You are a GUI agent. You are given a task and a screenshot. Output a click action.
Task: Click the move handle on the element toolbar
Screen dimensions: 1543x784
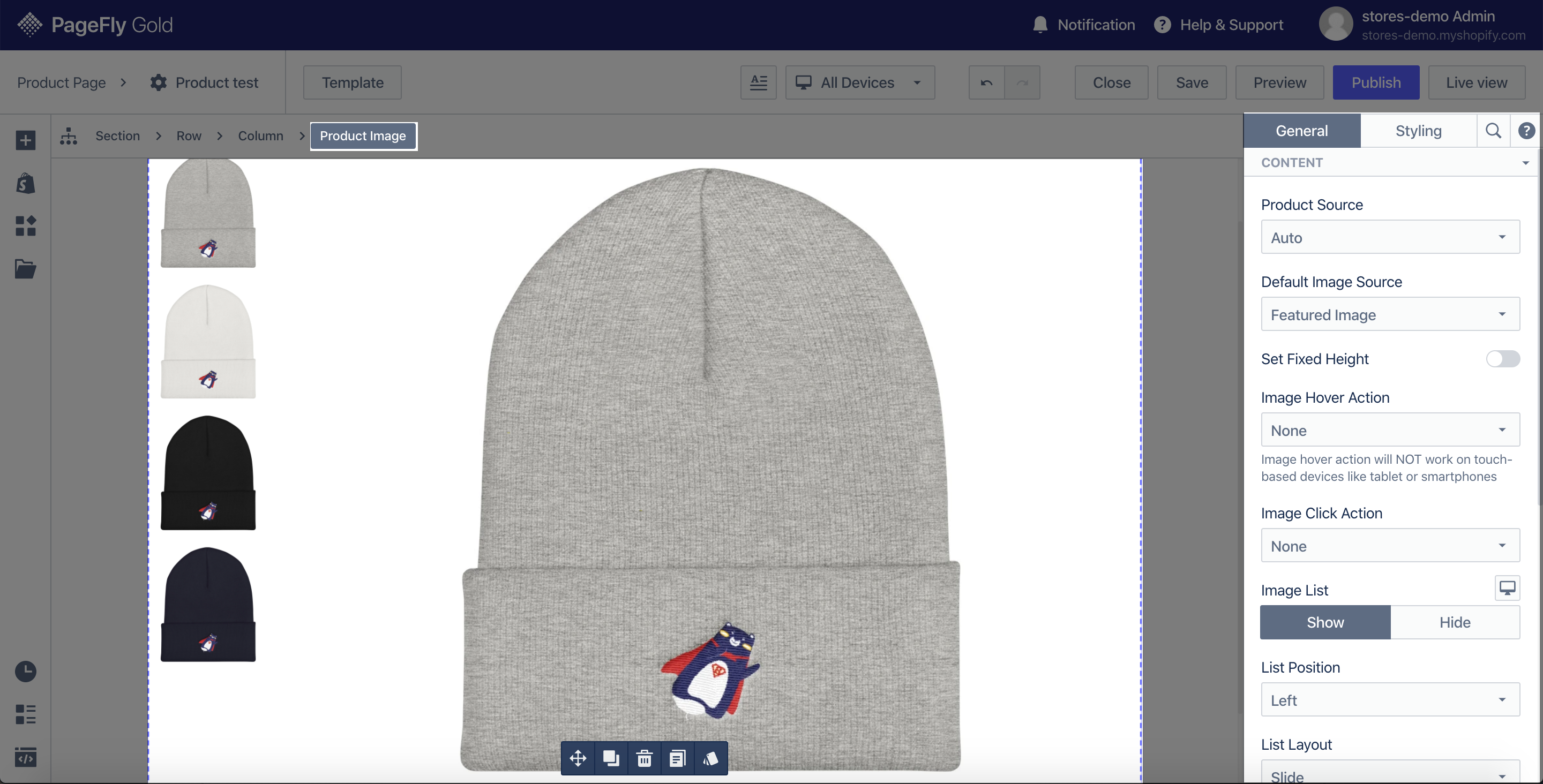(578, 758)
